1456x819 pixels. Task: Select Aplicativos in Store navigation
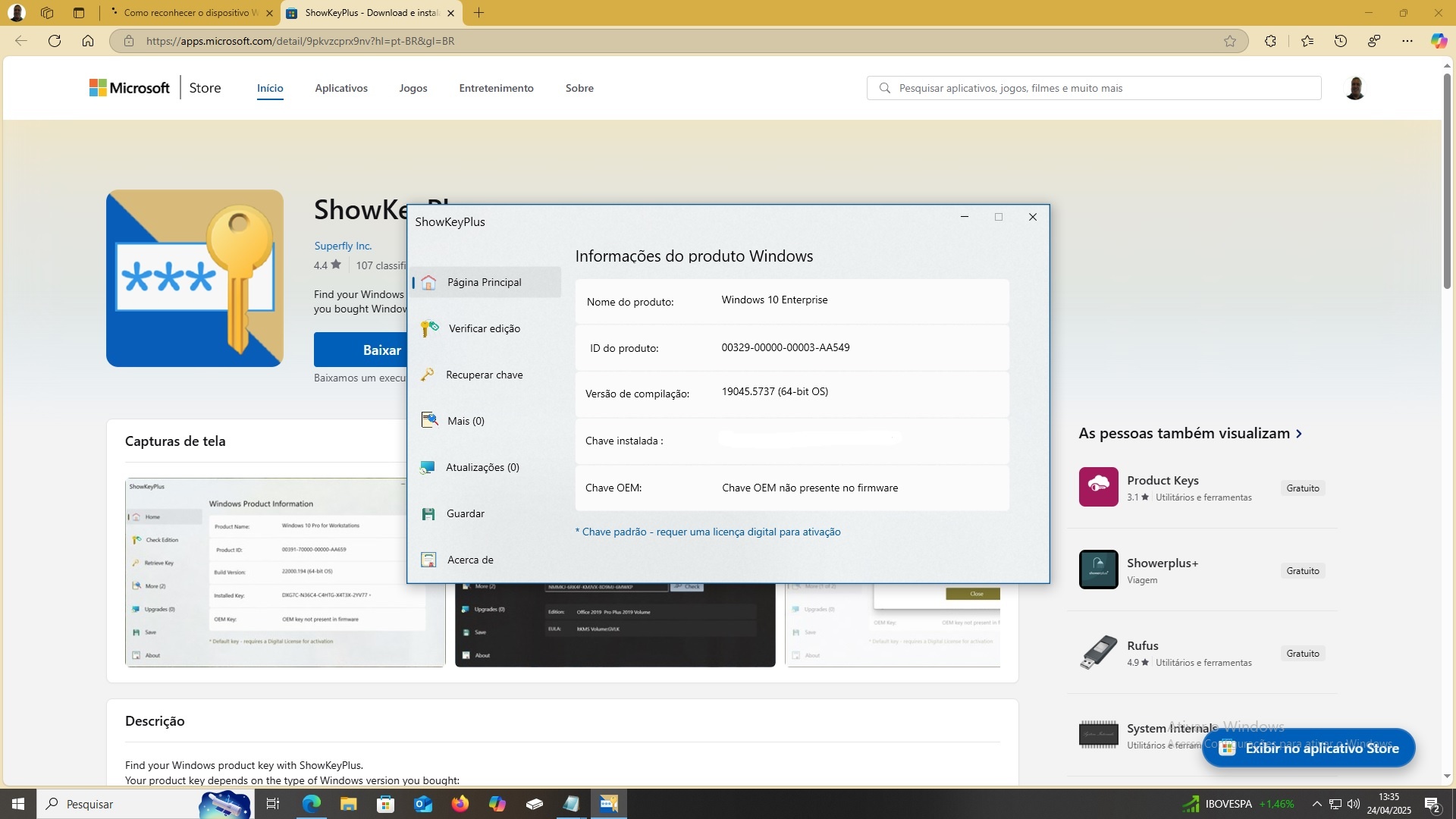pos(341,88)
